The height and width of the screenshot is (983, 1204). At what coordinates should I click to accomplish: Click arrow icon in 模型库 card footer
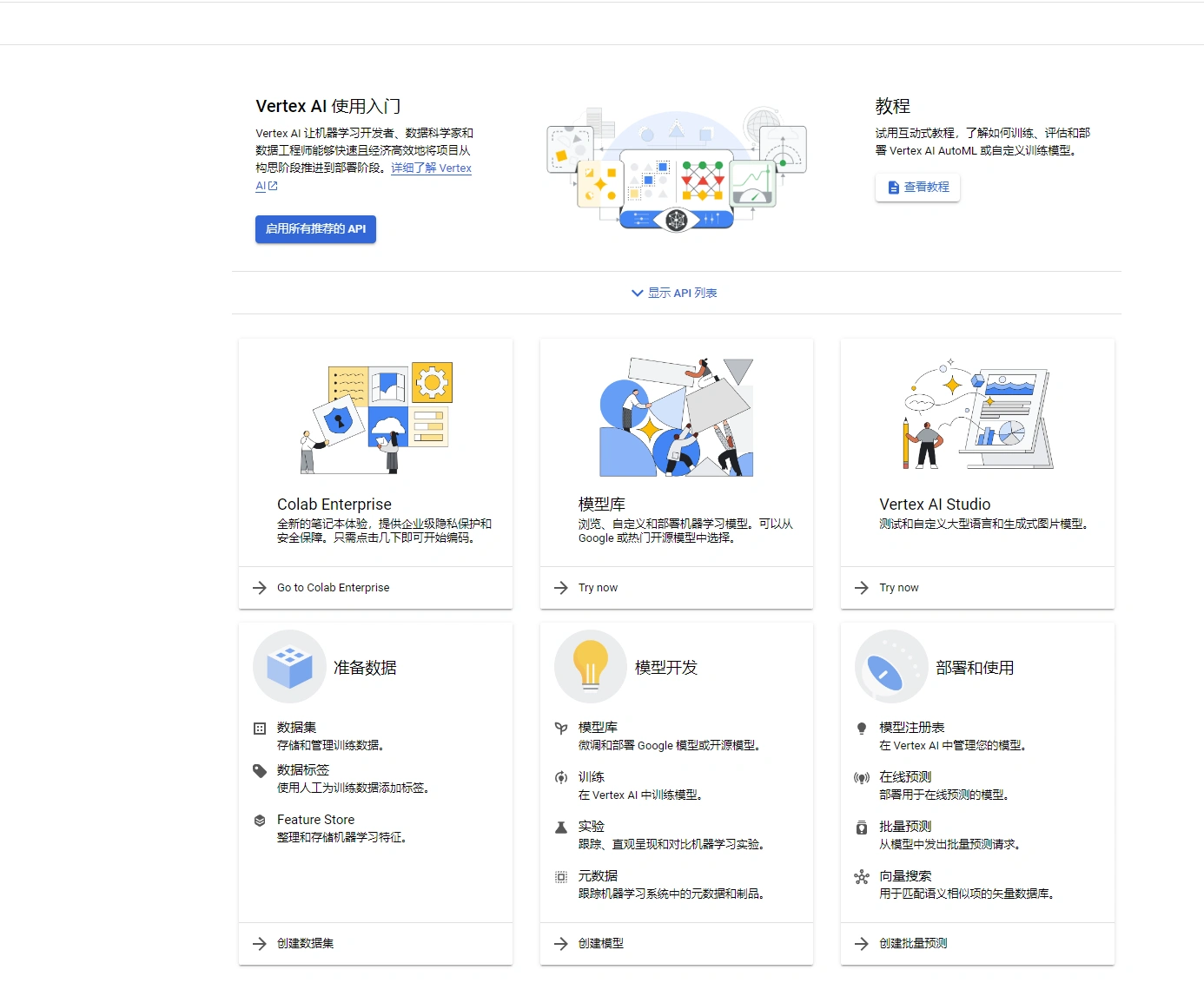pyautogui.click(x=561, y=588)
